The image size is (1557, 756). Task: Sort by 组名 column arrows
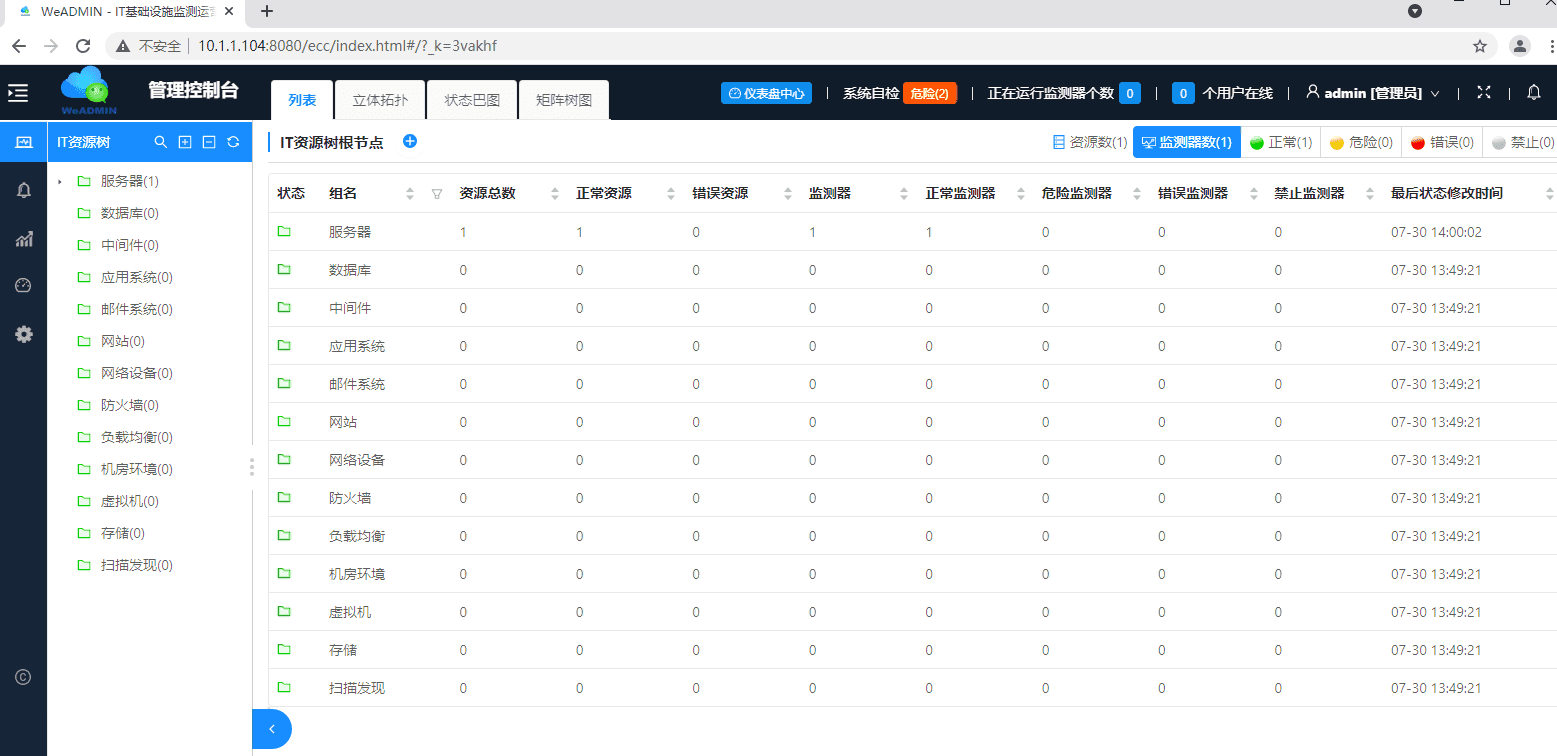[x=410, y=194]
